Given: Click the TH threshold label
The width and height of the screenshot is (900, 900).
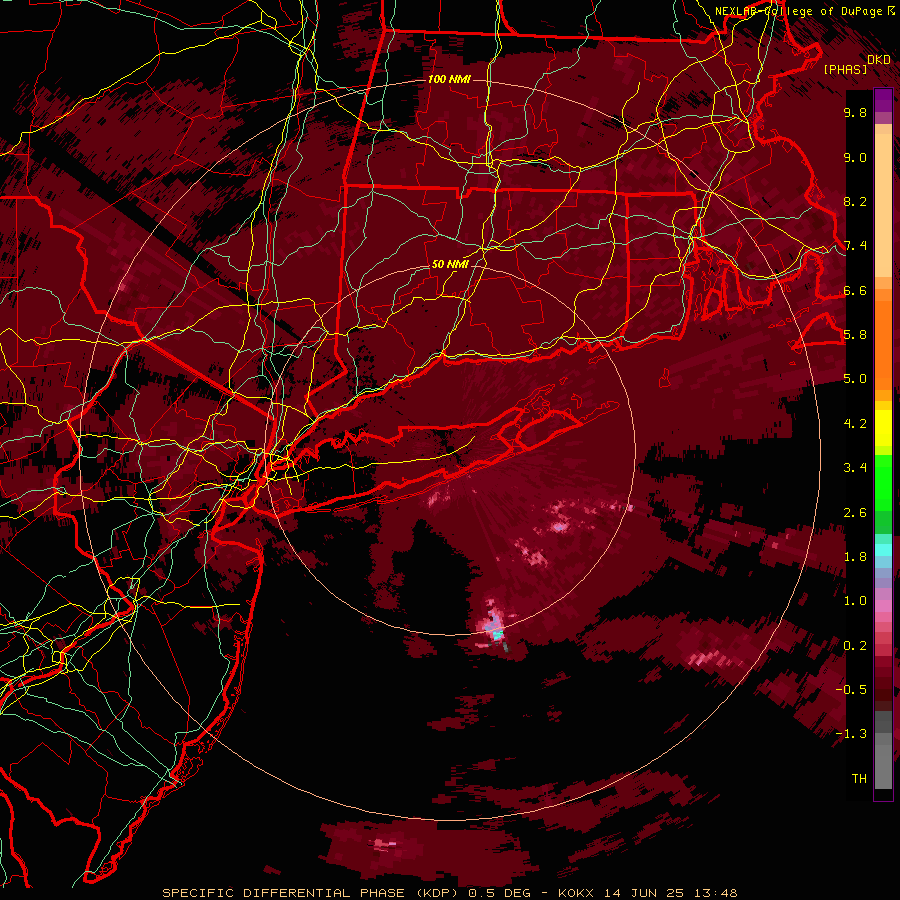Looking at the screenshot, I should tap(859, 779).
